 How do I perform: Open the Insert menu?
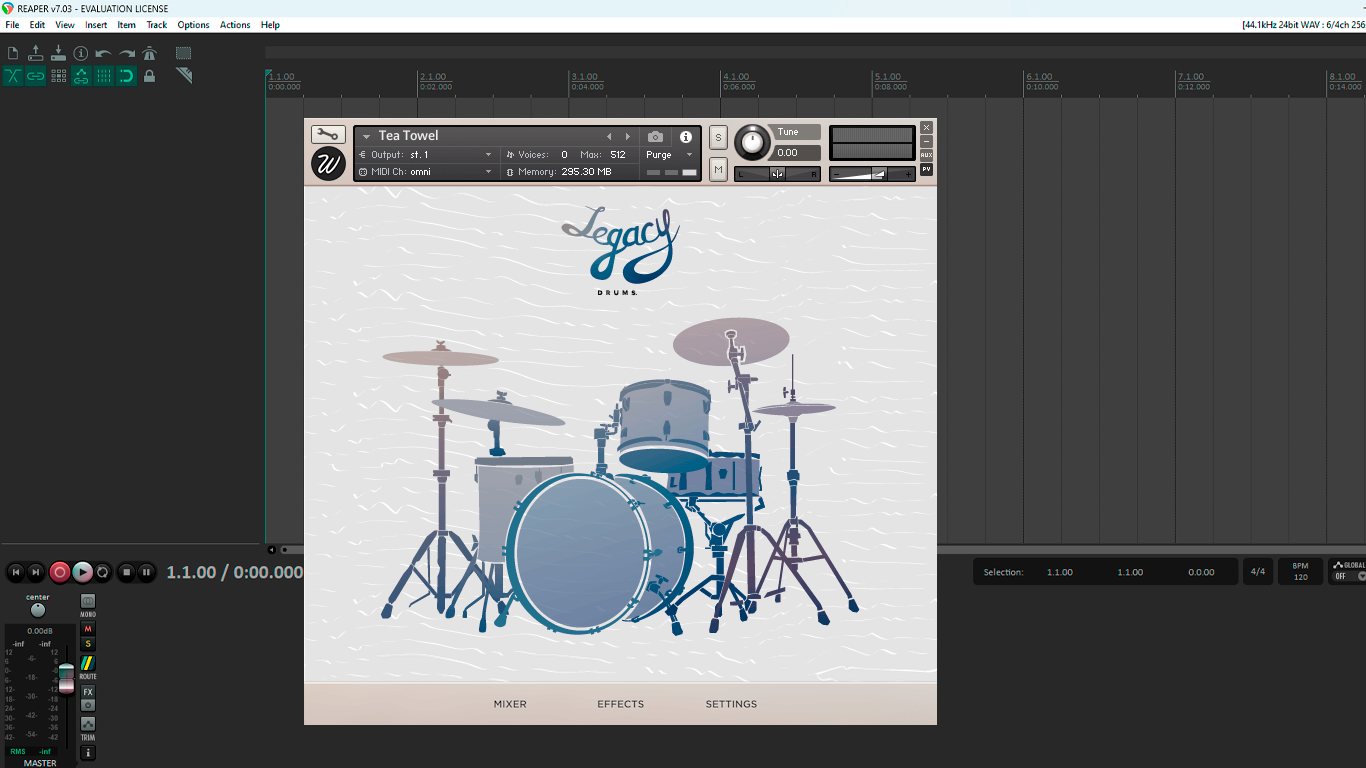click(96, 25)
